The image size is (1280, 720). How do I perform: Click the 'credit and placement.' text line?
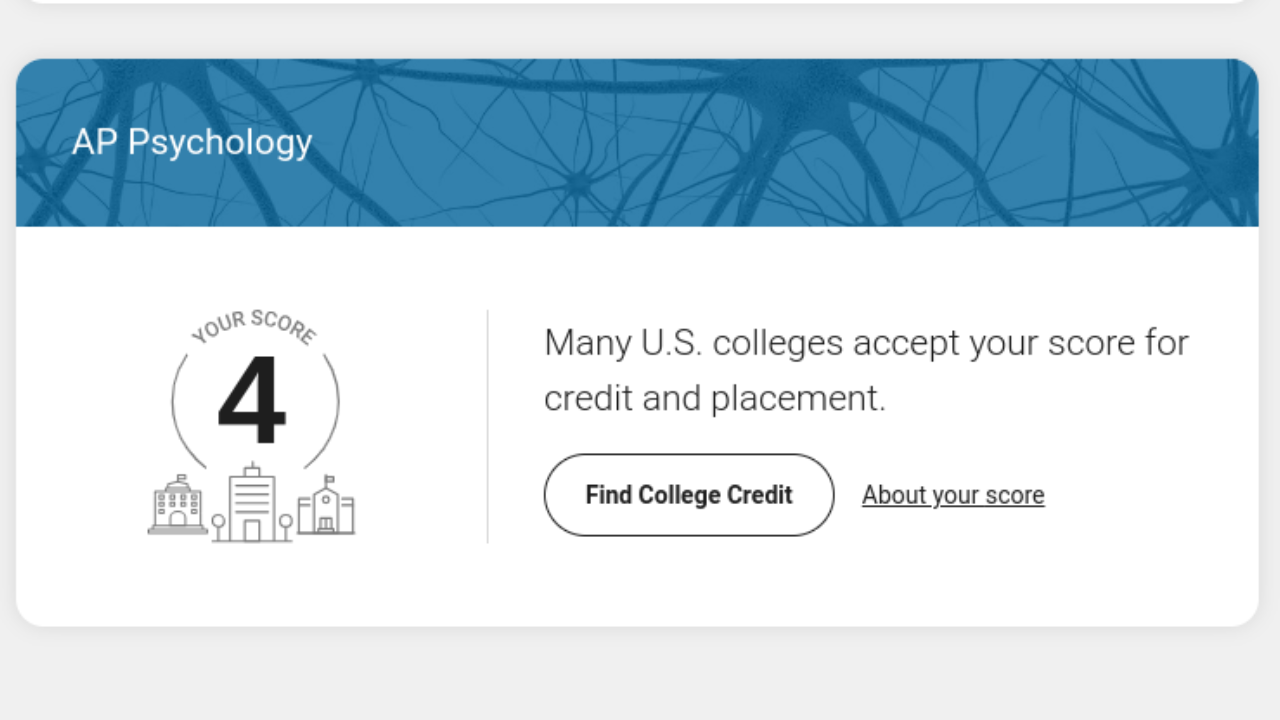click(x=715, y=398)
